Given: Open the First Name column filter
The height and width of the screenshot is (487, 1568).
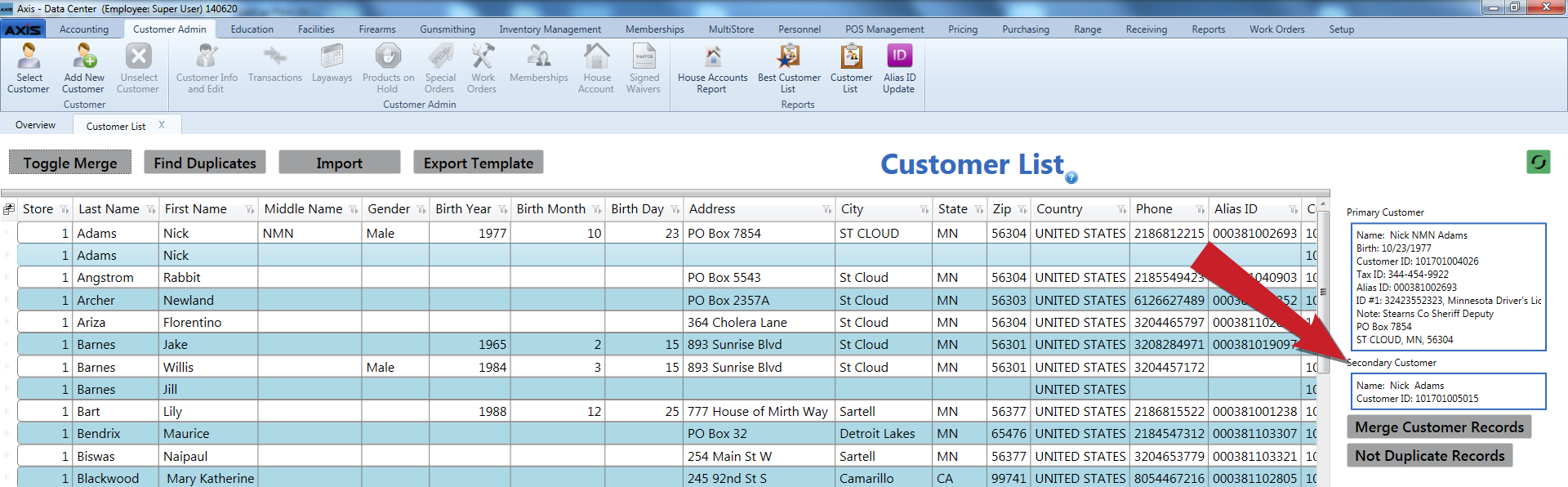Looking at the screenshot, I should pyautogui.click(x=250, y=210).
